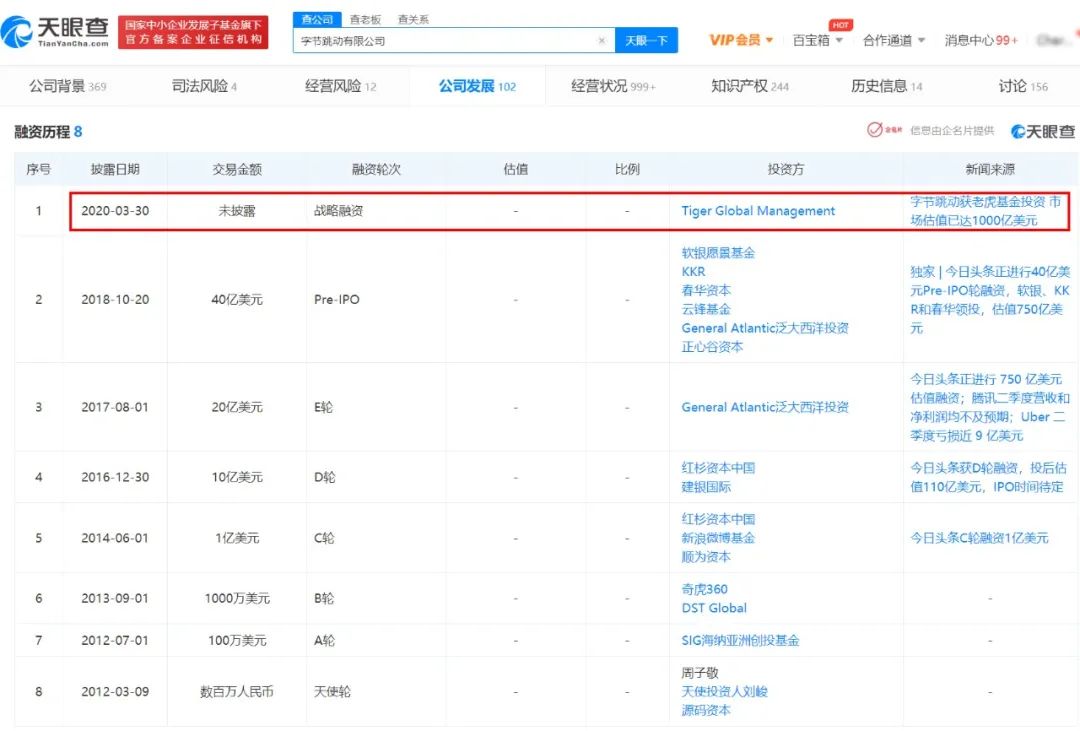
Task: Open 奇虎360 investor link
Action: point(704,589)
